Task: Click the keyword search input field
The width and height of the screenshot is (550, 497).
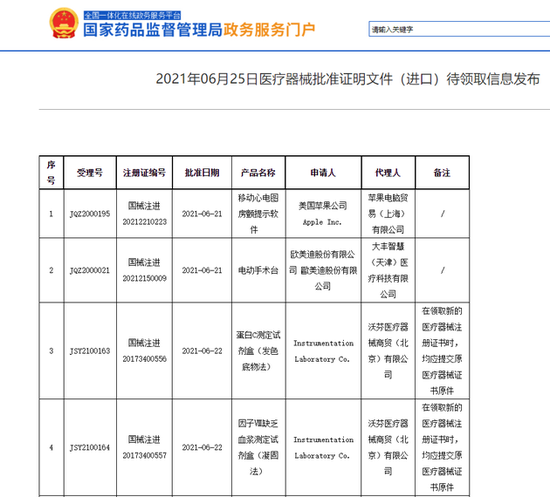Action: (459, 29)
